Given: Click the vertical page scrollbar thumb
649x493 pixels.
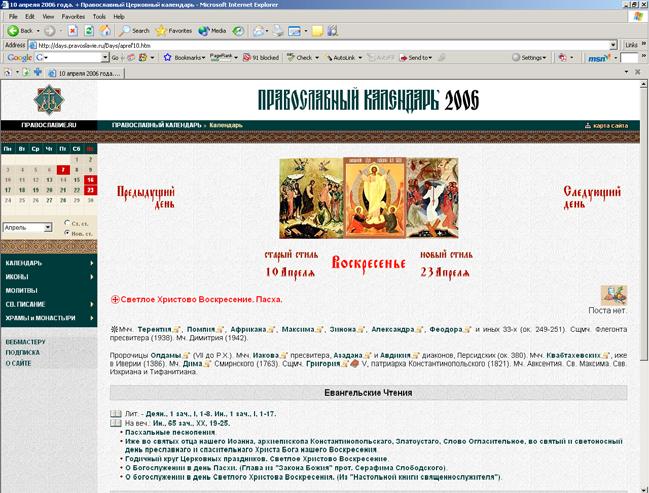Looking at the screenshot, I should point(644,224).
